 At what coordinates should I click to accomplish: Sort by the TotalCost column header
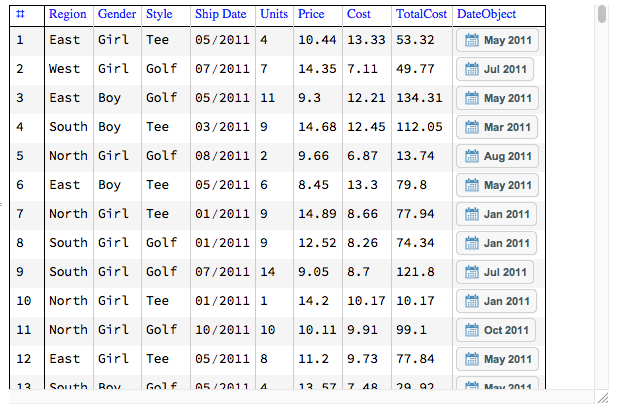coord(421,14)
